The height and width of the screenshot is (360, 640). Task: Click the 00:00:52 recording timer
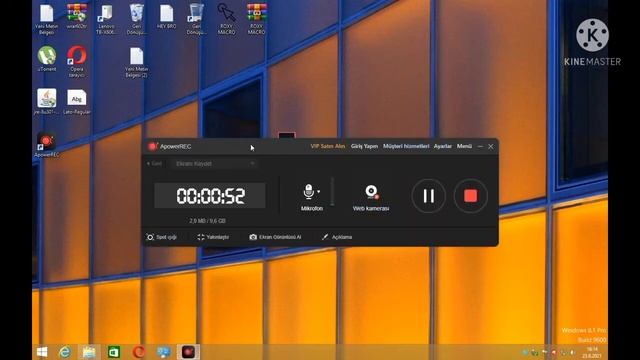(x=210, y=196)
